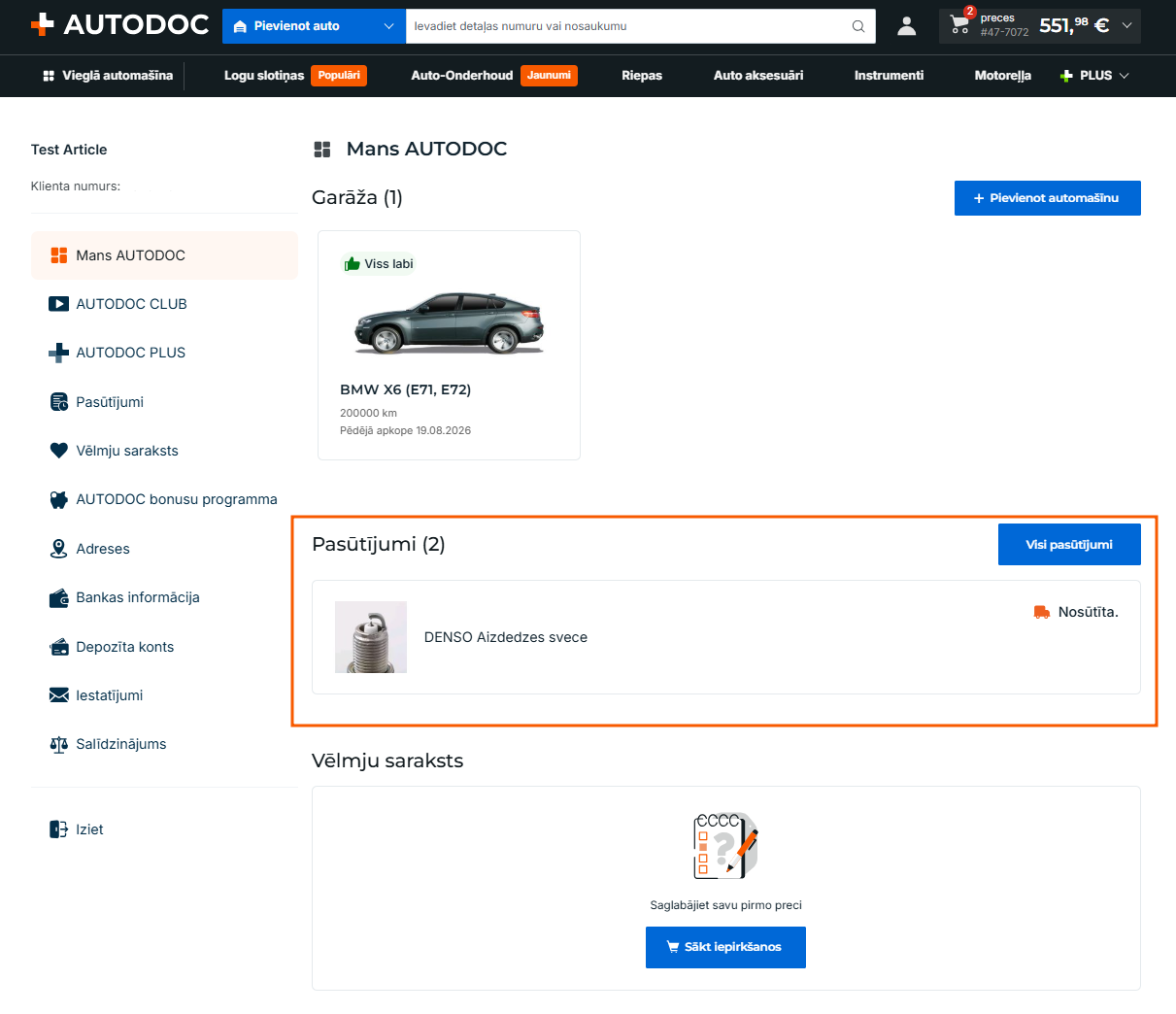Screen dimensions: 1176x1014
Task: Click the Garāža (1) heading
Action: [357, 197]
